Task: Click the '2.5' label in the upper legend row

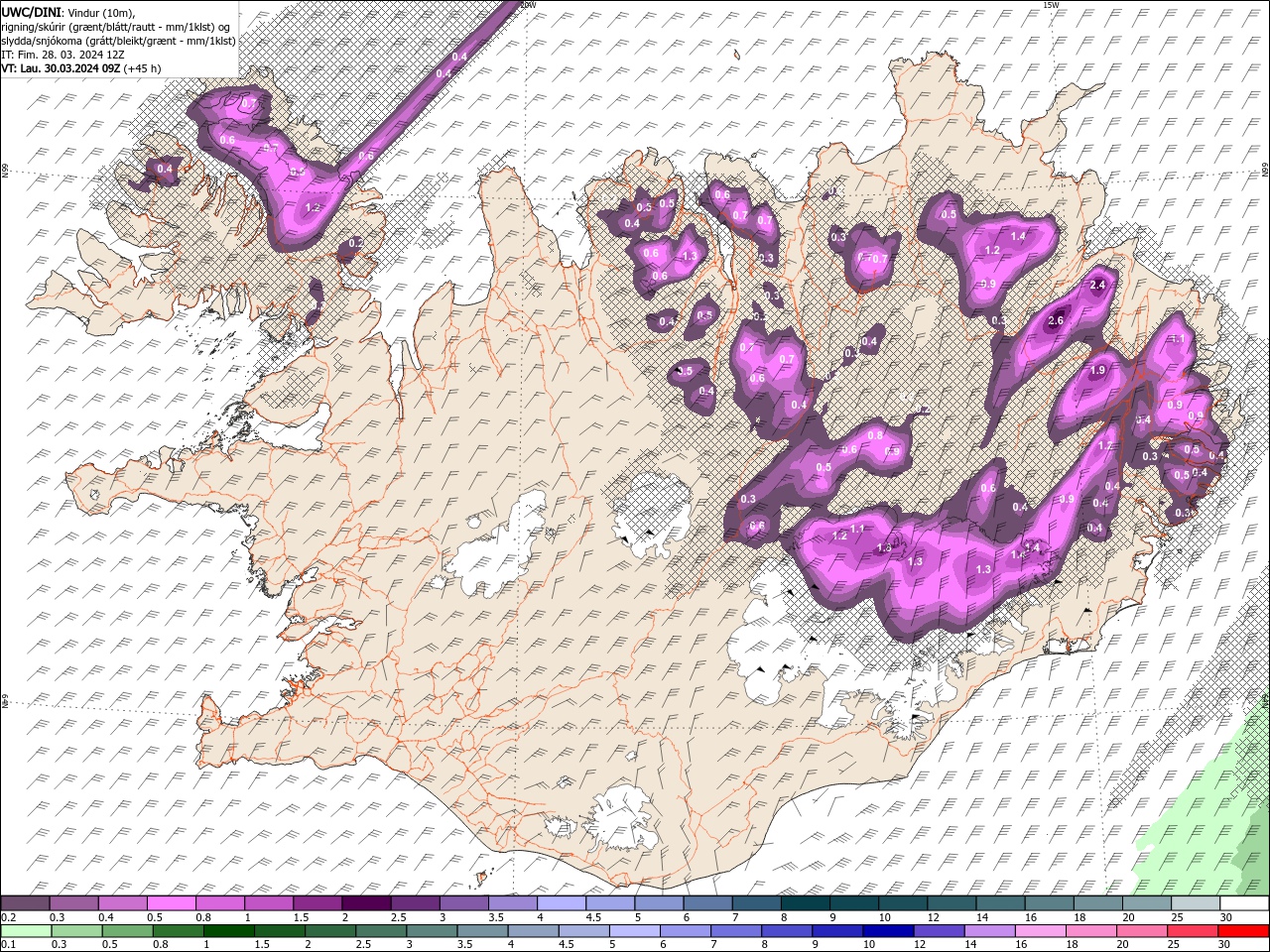Action: [x=399, y=917]
